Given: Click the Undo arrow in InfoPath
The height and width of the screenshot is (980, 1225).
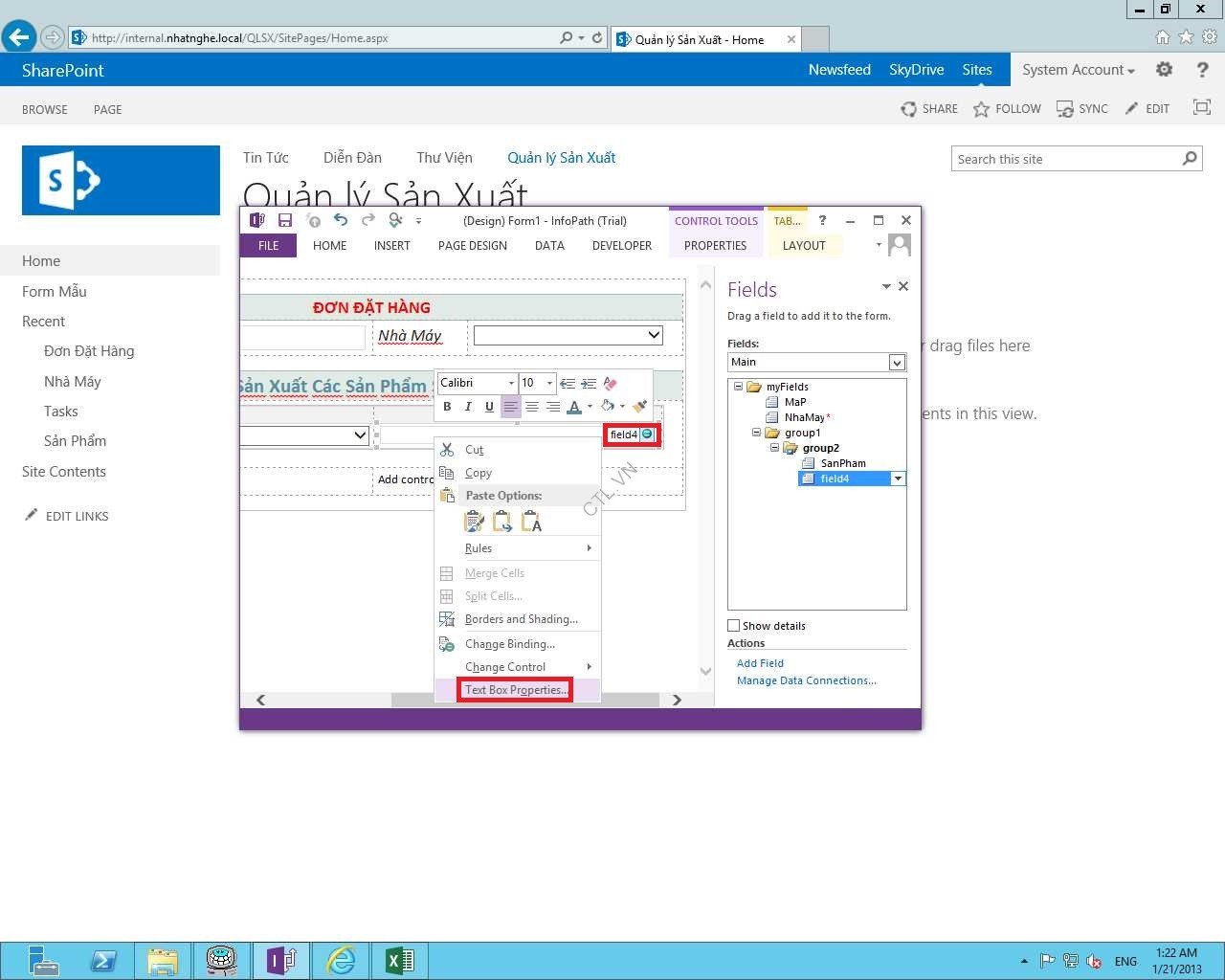Looking at the screenshot, I should [x=340, y=220].
